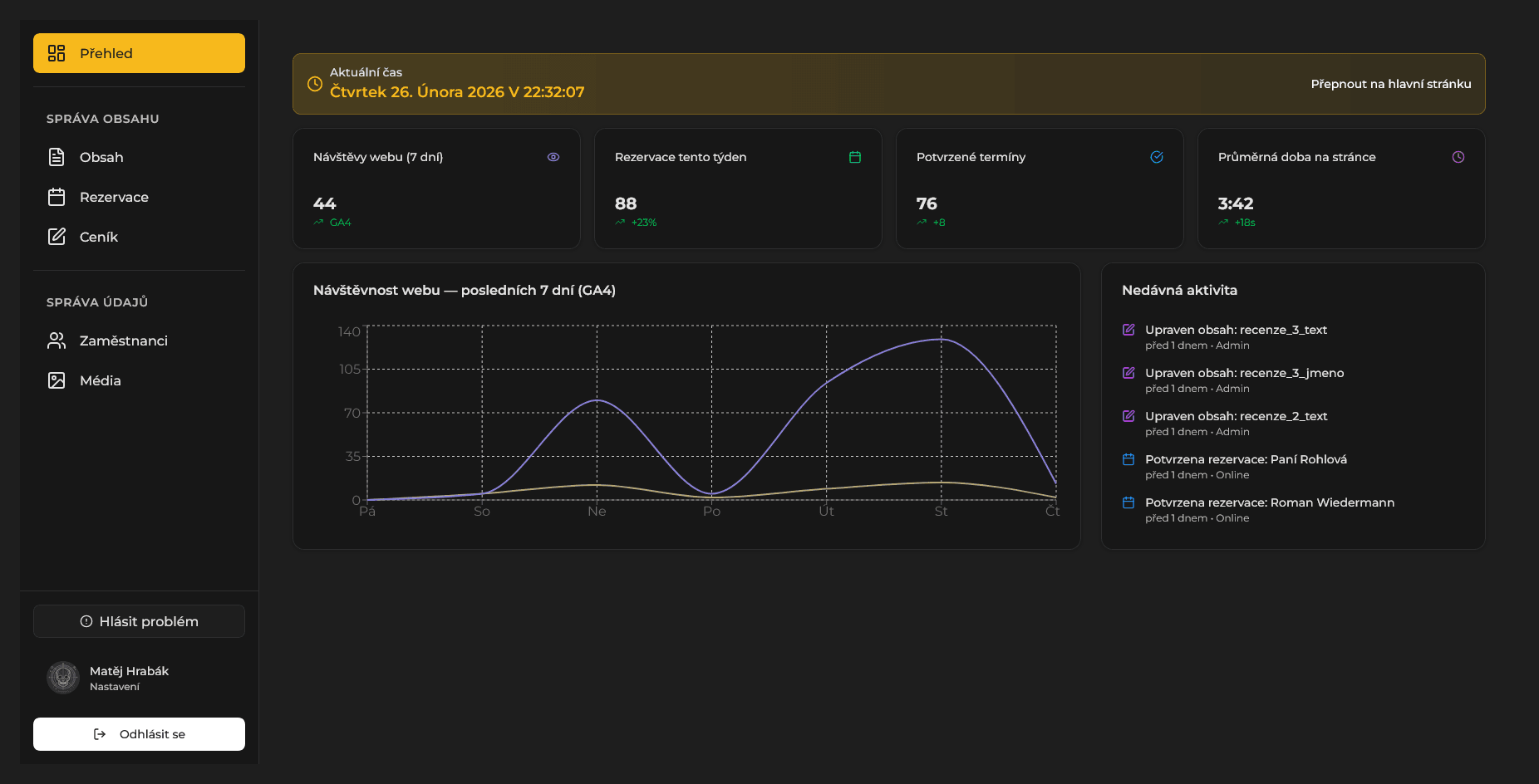This screenshot has height=784, width=1539.
Task: Click the clock icon beside Aktuální čas
Action: coord(315,84)
